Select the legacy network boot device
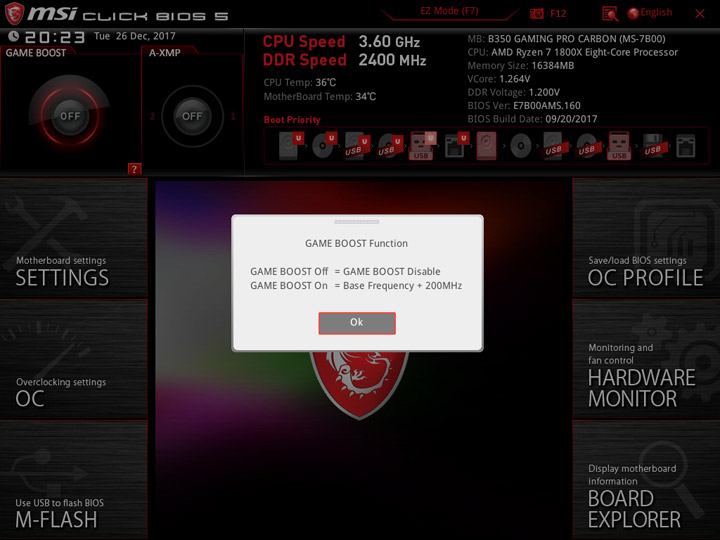The width and height of the screenshot is (720, 540). [686, 146]
